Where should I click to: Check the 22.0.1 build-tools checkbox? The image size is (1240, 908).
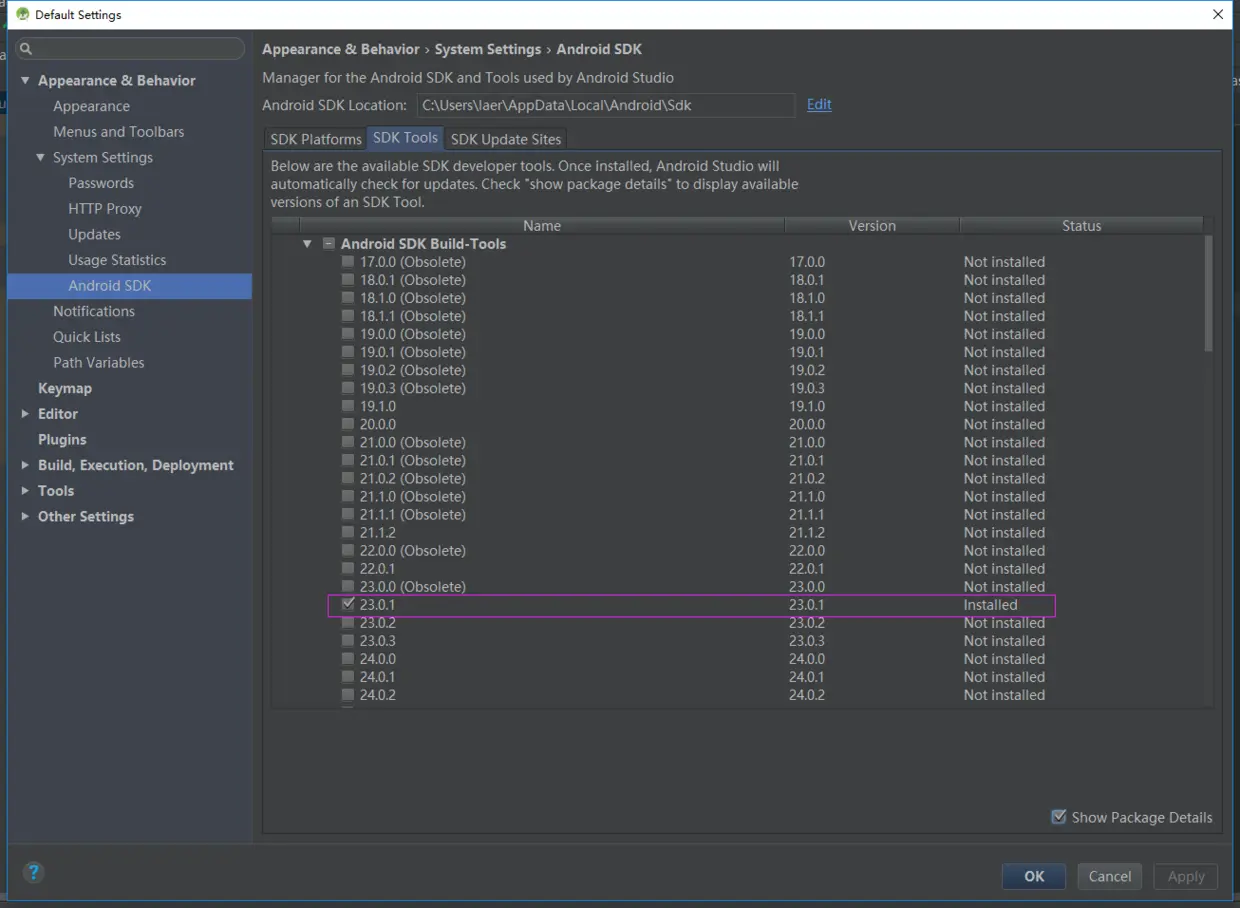pyautogui.click(x=348, y=568)
